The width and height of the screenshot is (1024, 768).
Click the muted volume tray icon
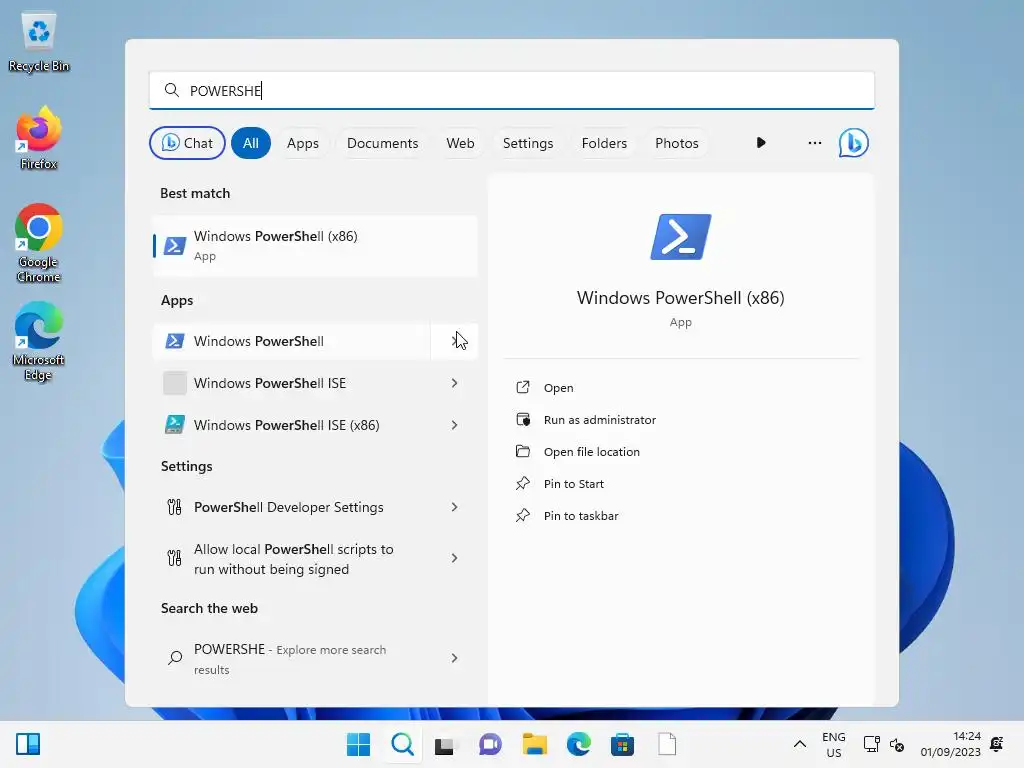click(x=897, y=744)
